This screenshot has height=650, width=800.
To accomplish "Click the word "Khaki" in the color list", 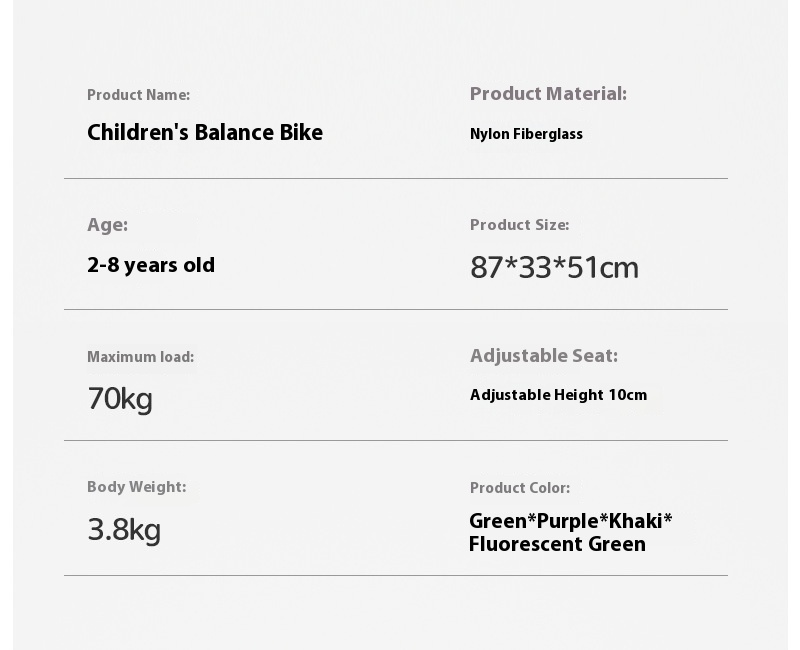I will click(635, 521).
